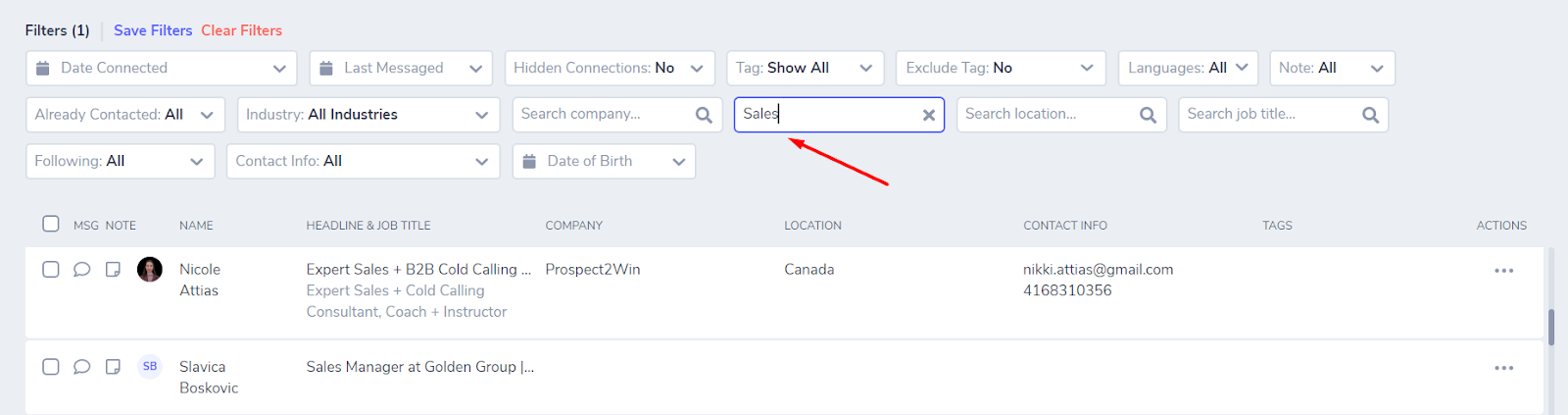
Task: Click search location magnifier icon
Action: (1148, 115)
